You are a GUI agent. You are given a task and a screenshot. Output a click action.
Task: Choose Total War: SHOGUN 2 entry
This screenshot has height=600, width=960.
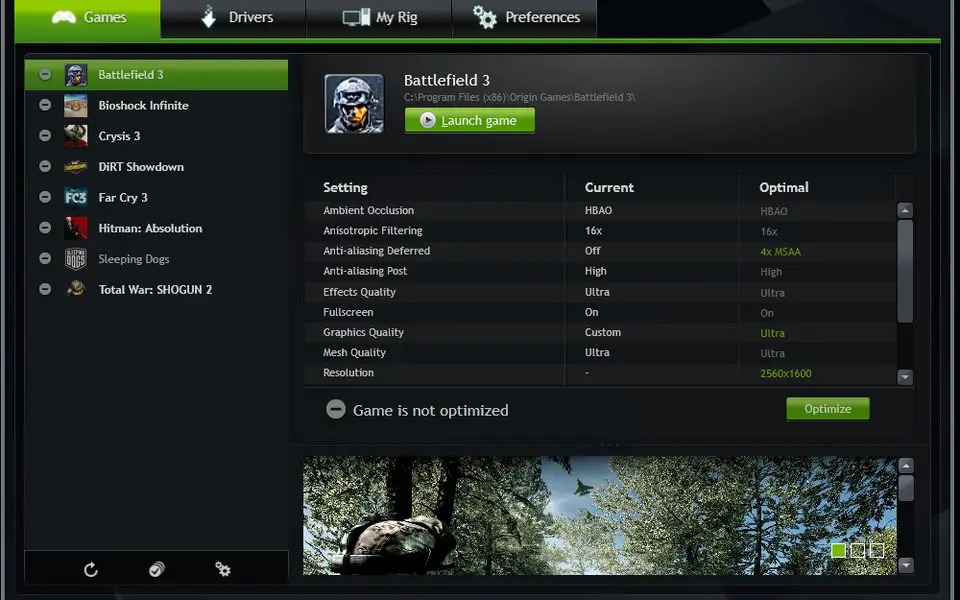pyautogui.click(x=156, y=290)
